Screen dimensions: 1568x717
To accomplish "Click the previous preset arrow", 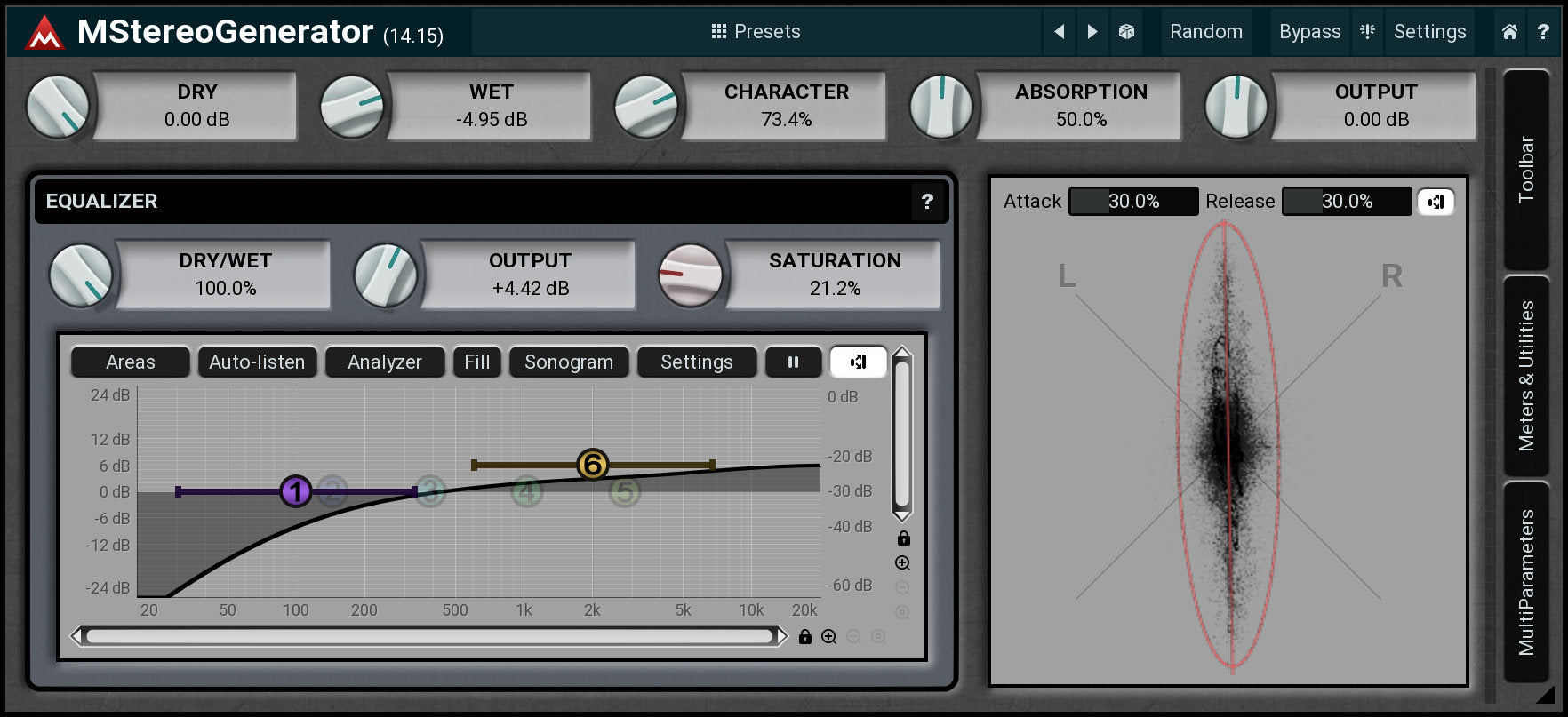I will pos(1059,32).
